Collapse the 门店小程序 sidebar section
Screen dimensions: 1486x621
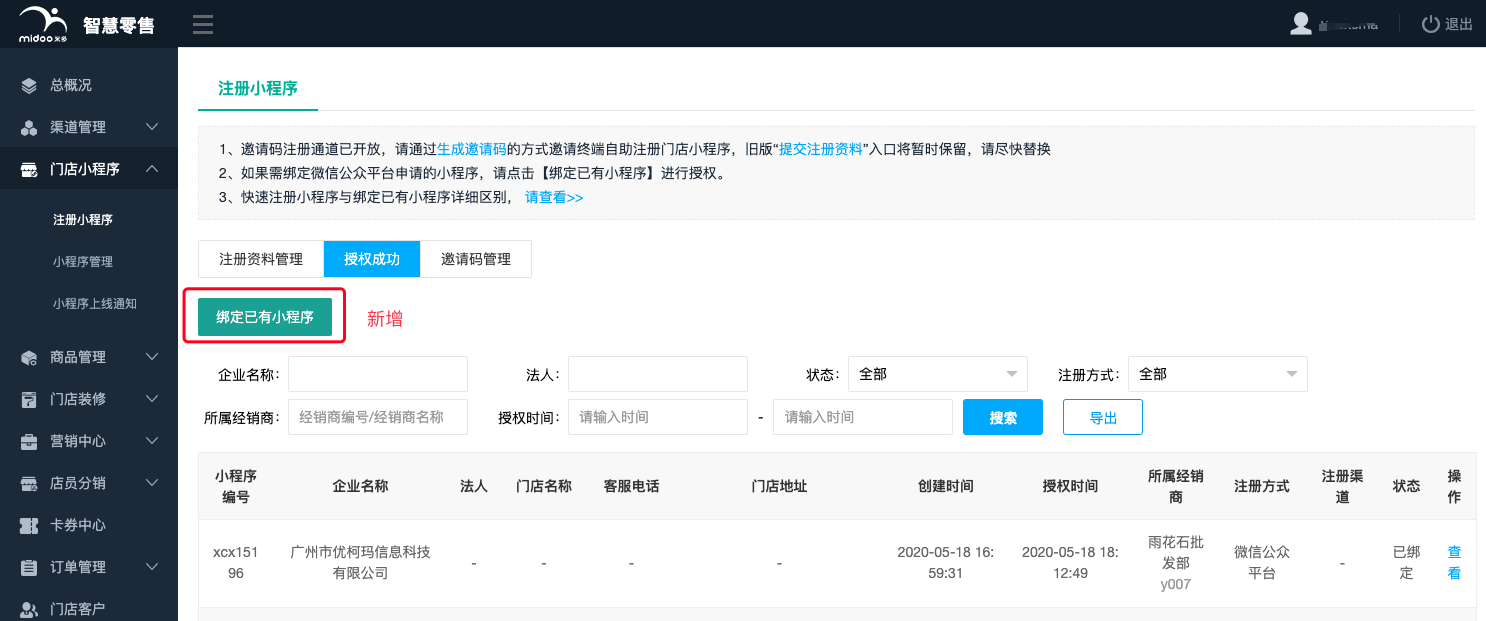(x=152, y=169)
